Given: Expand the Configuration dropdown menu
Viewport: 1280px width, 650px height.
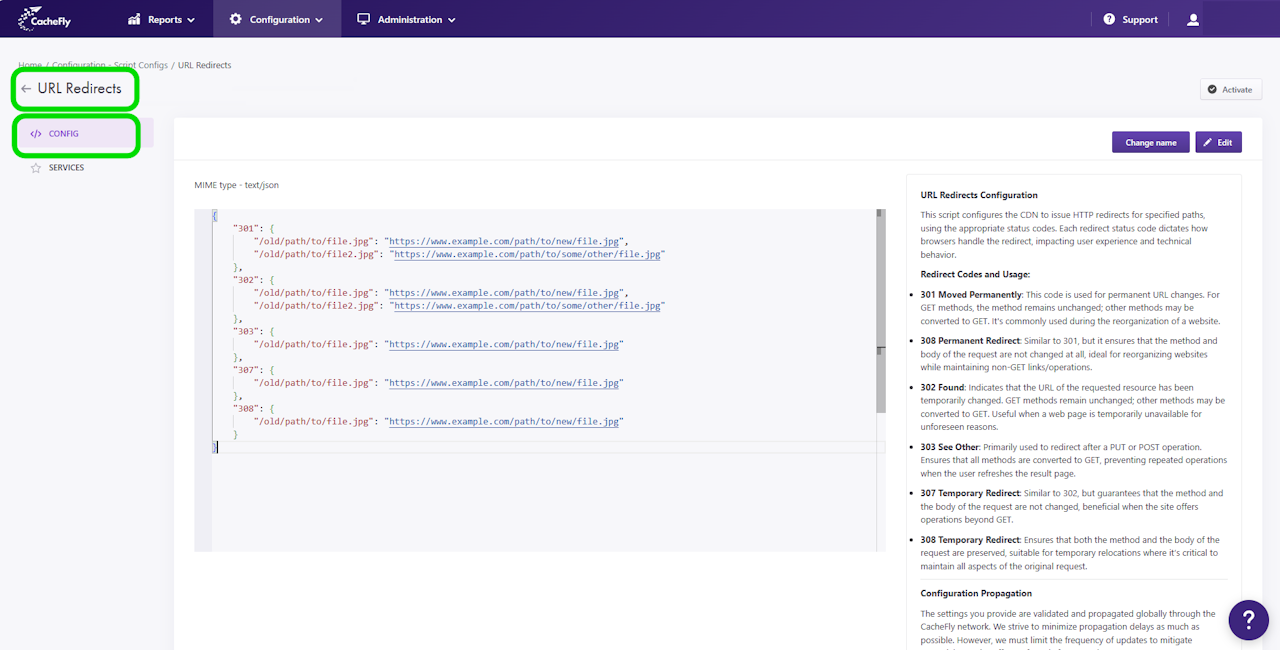Looking at the screenshot, I should point(276,19).
